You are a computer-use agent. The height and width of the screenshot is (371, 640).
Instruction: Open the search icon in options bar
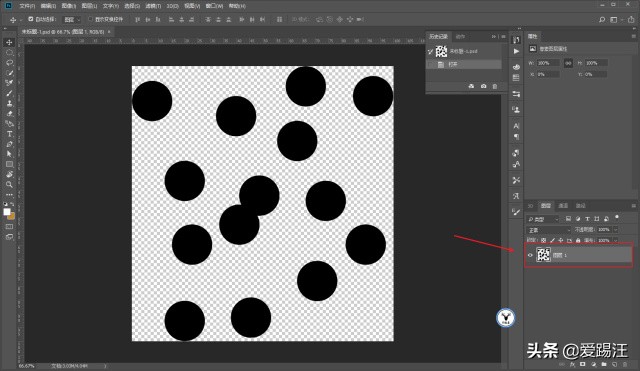coord(602,20)
